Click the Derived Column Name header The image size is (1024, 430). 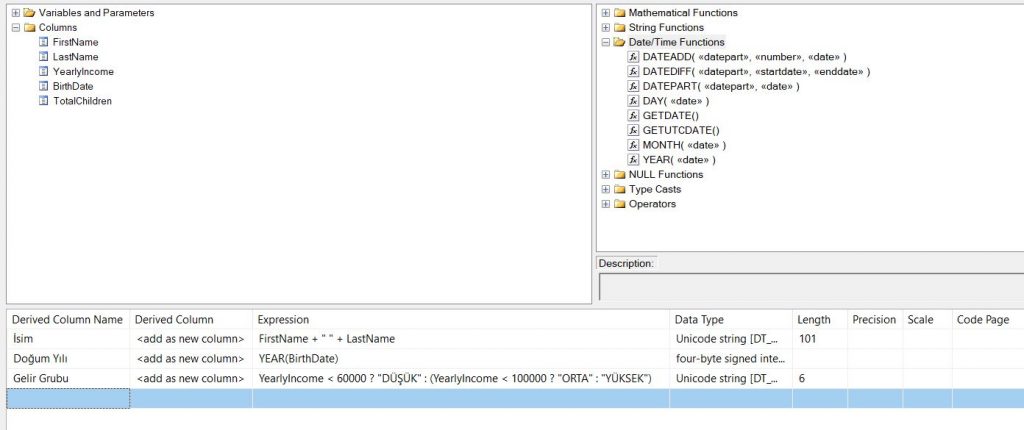point(67,320)
